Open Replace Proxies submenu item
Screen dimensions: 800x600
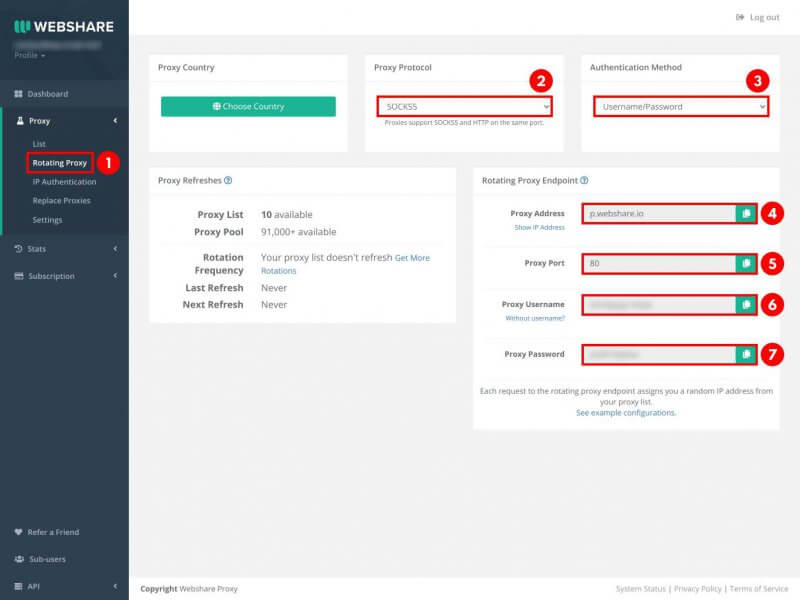point(61,201)
